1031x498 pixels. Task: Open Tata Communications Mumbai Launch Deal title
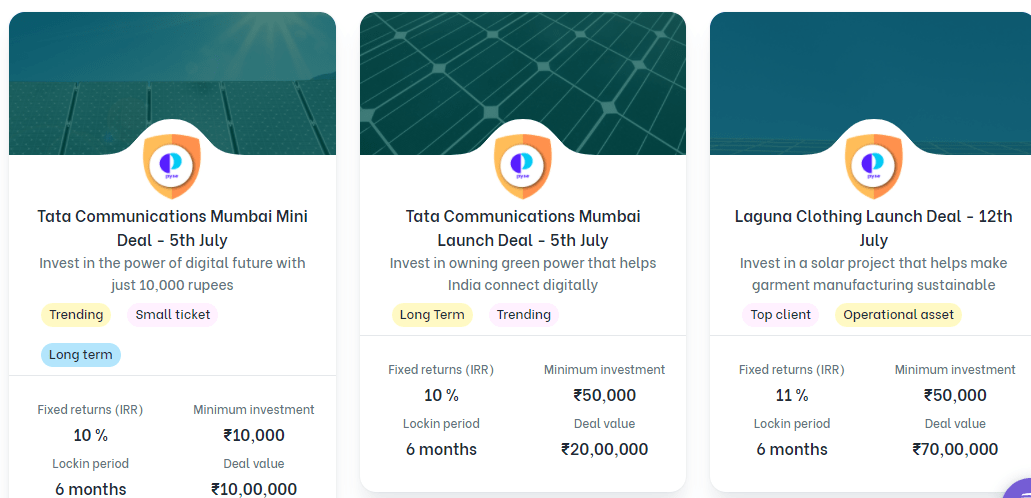pos(523,228)
